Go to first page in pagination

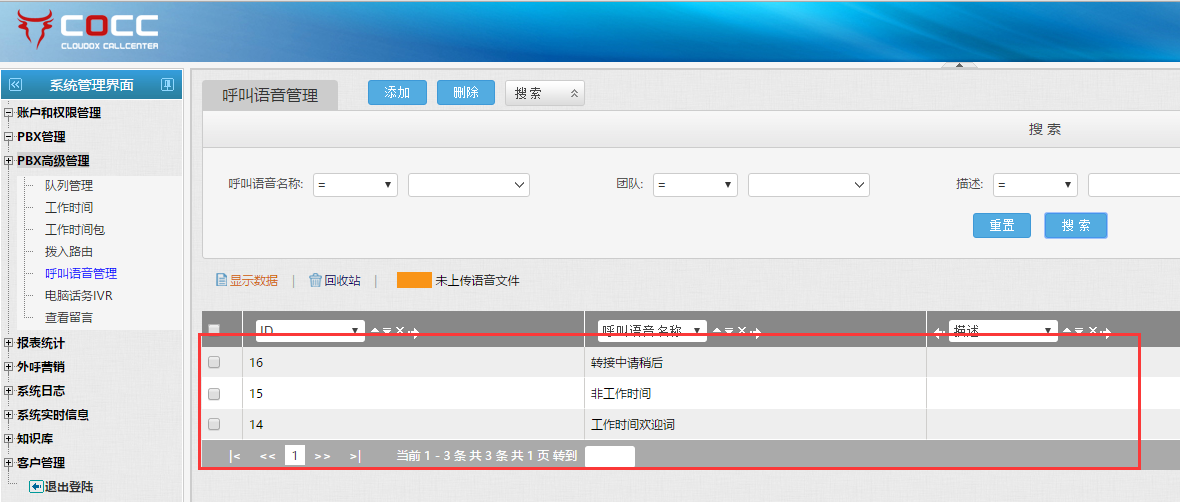point(234,456)
